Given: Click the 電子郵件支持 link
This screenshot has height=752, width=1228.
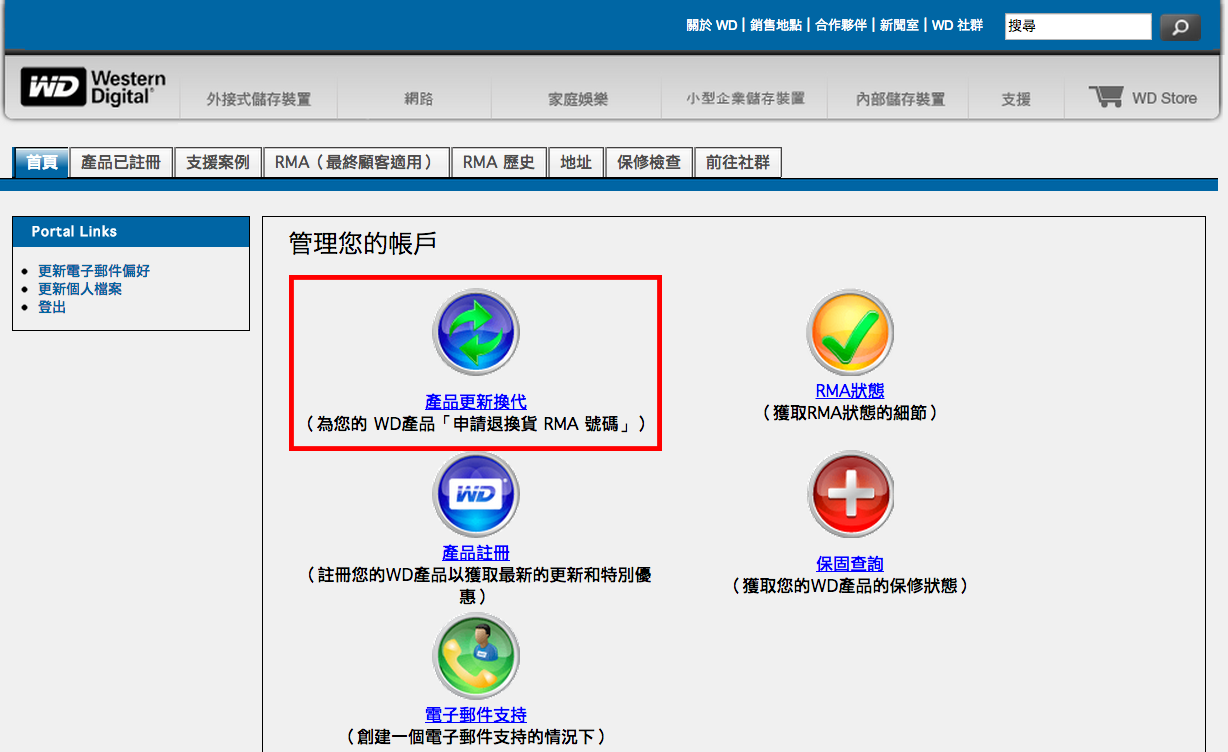Looking at the screenshot, I should click(476, 715).
